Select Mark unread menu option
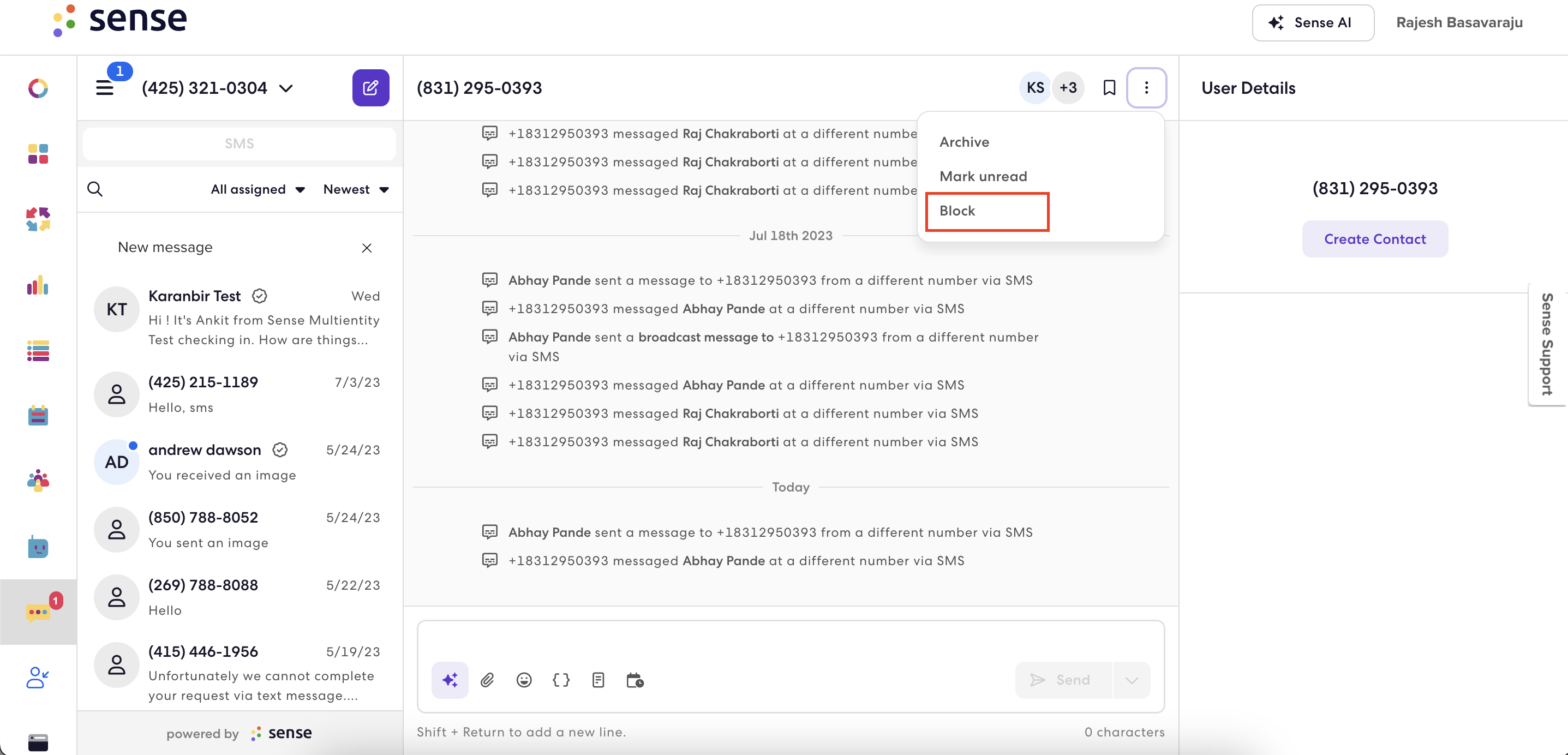 (983, 176)
